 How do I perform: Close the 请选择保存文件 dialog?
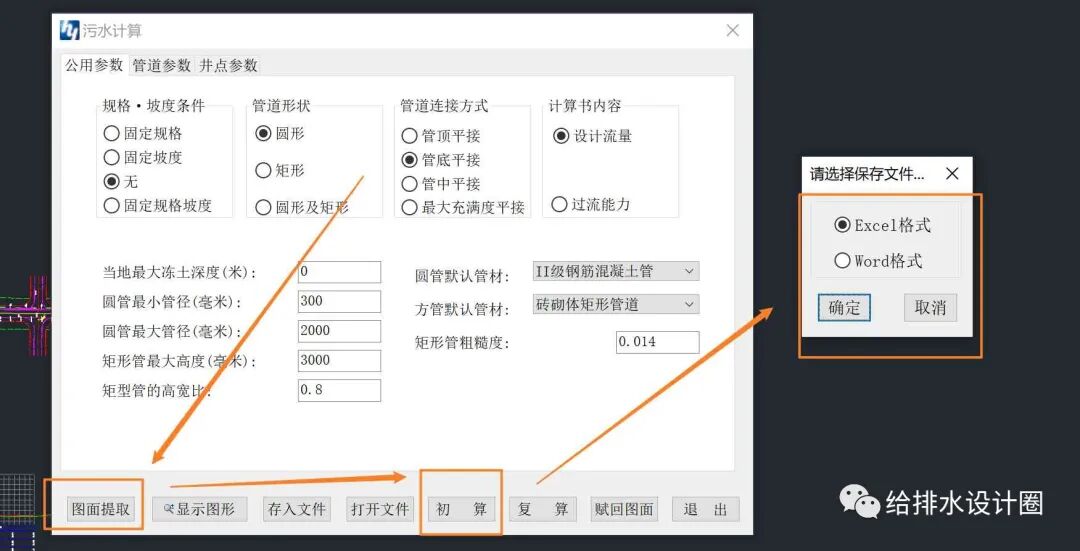tap(952, 174)
